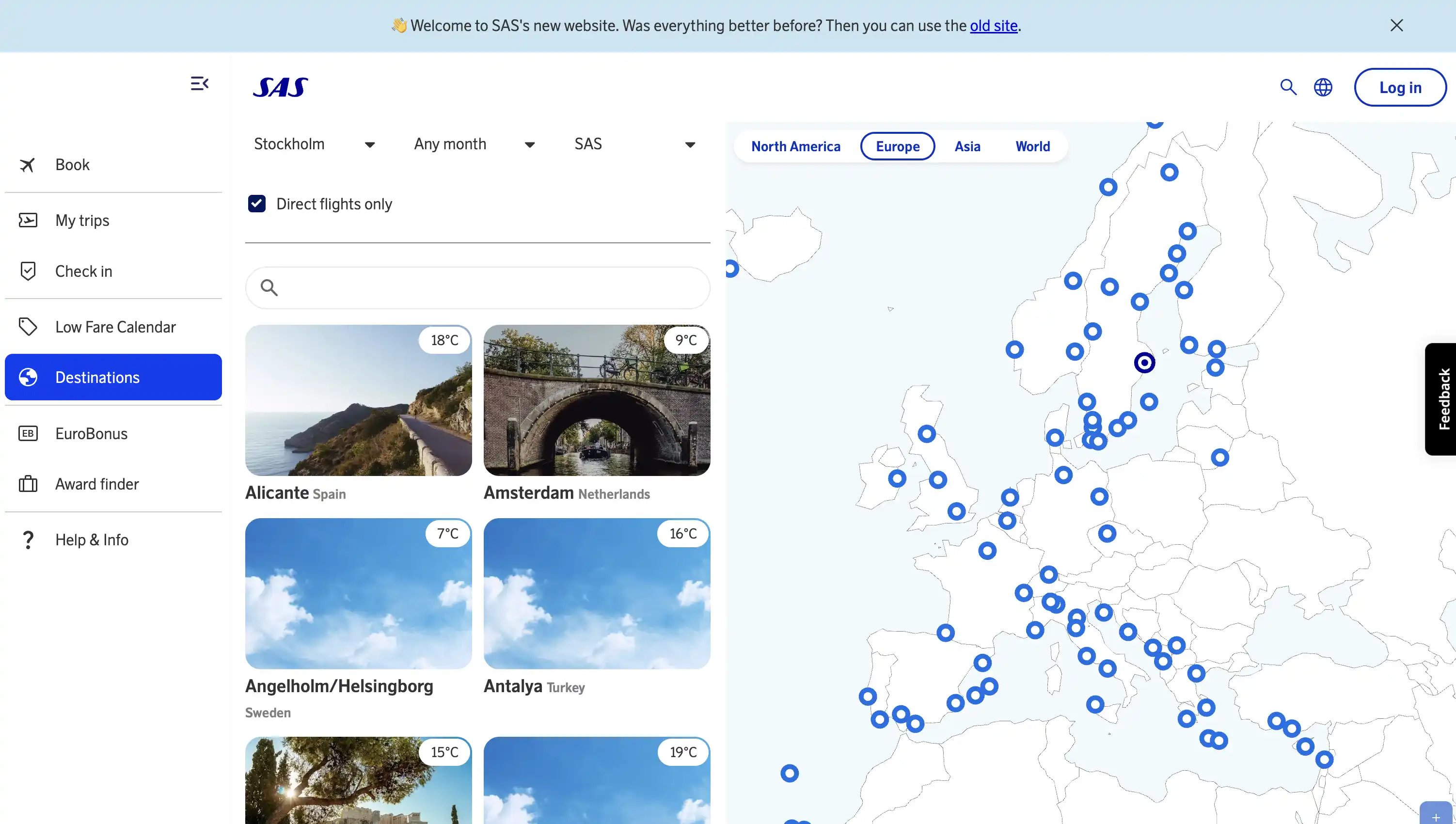
Task: Click the Alicante Spain title
Action: (295, 493)
